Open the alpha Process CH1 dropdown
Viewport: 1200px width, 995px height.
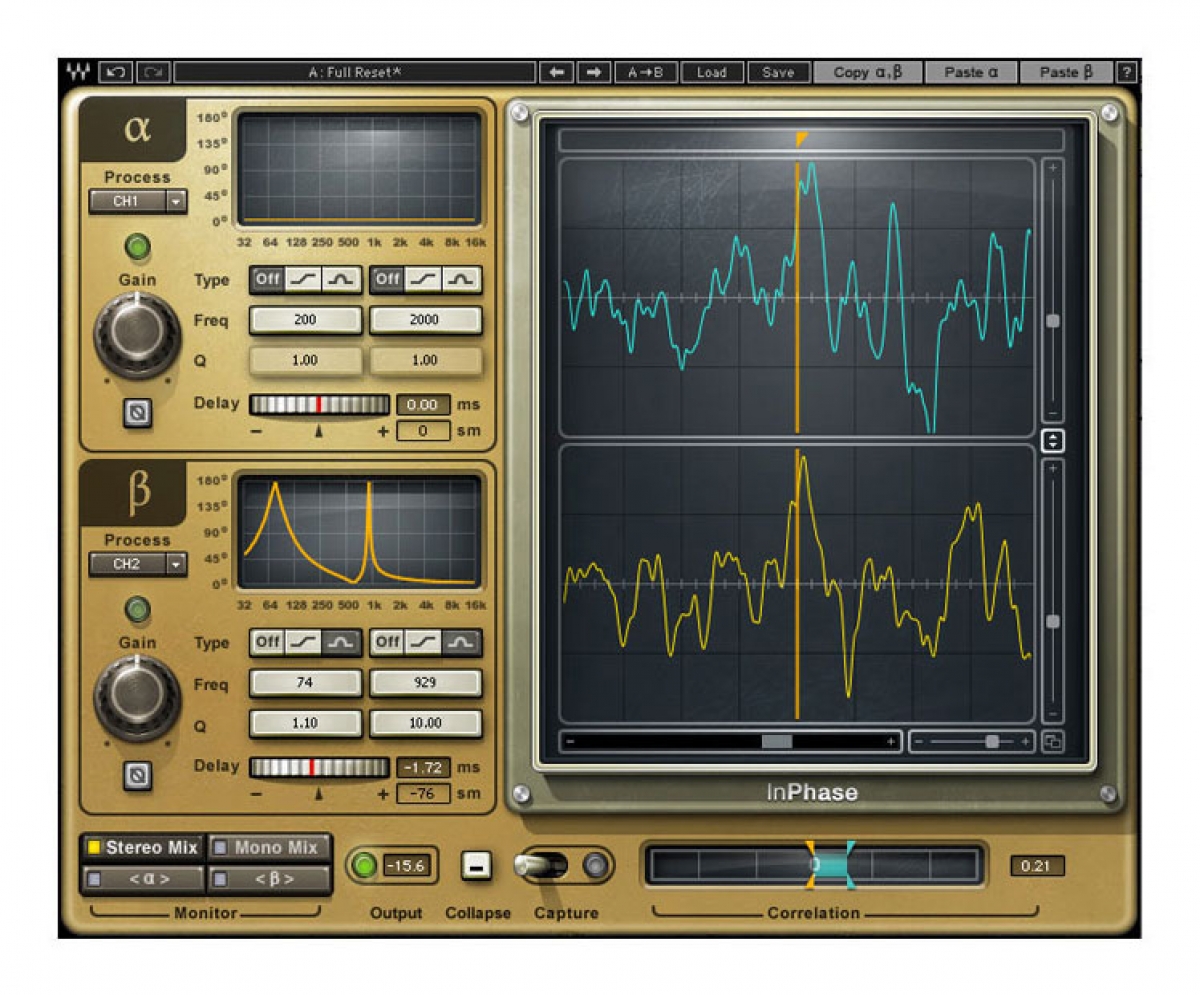point(138,202)
